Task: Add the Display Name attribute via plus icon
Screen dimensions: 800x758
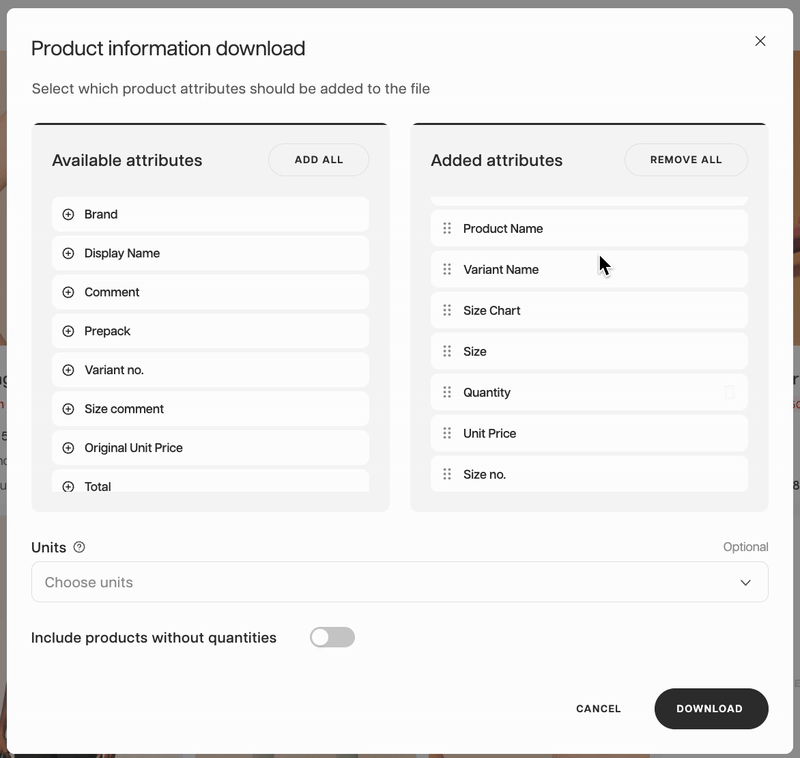Action: (68, 253)
